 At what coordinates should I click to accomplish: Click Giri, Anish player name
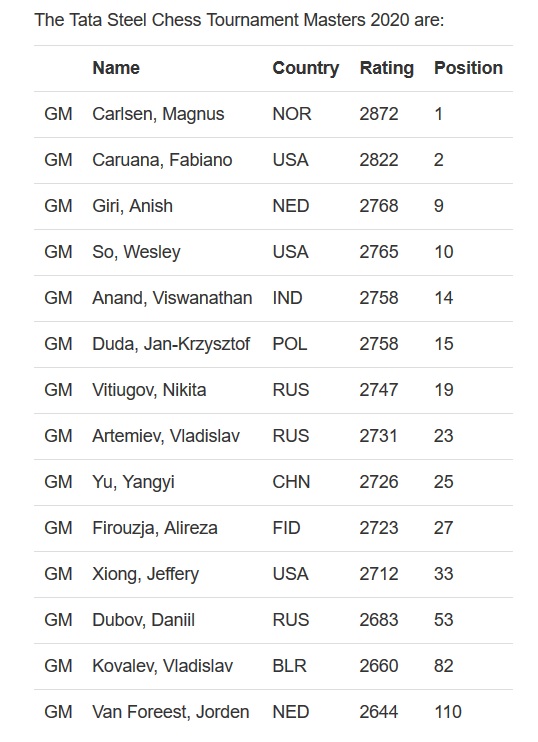point(132,206)
